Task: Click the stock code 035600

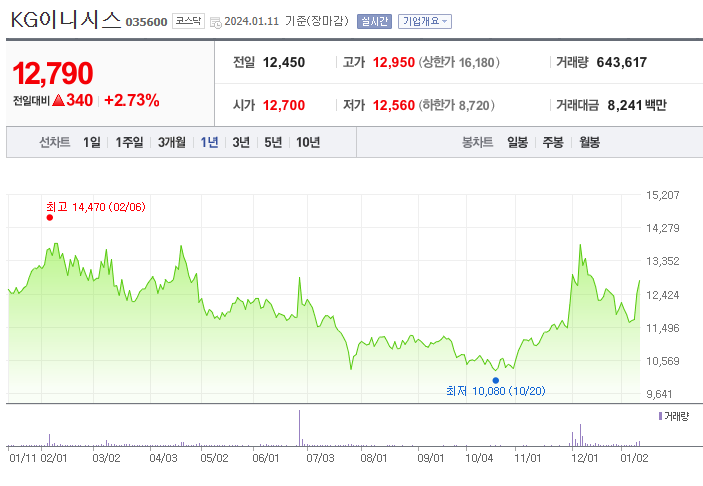Action: pyautogui.click(x=146, y=22)
